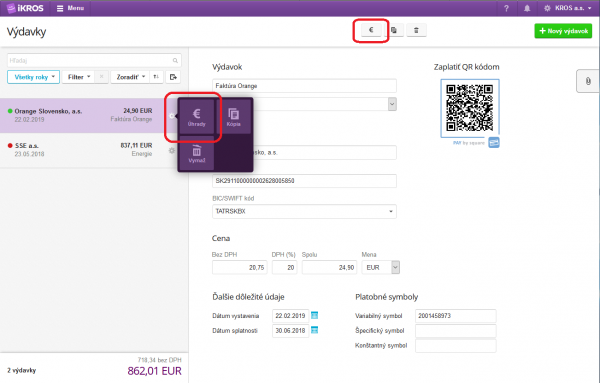Select Kópia in the popup menu
Viewport: 600px width, 383px height.
233,117
